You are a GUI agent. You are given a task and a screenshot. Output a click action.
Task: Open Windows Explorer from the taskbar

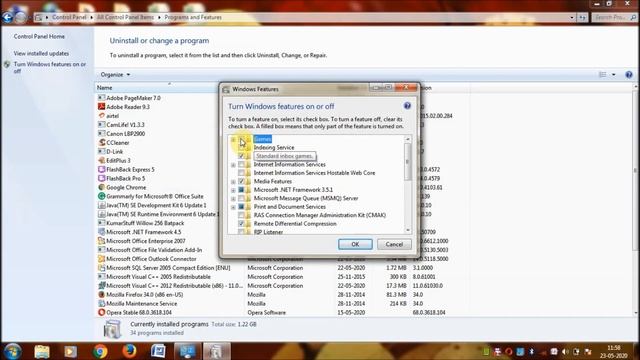[x=42, y=351]
